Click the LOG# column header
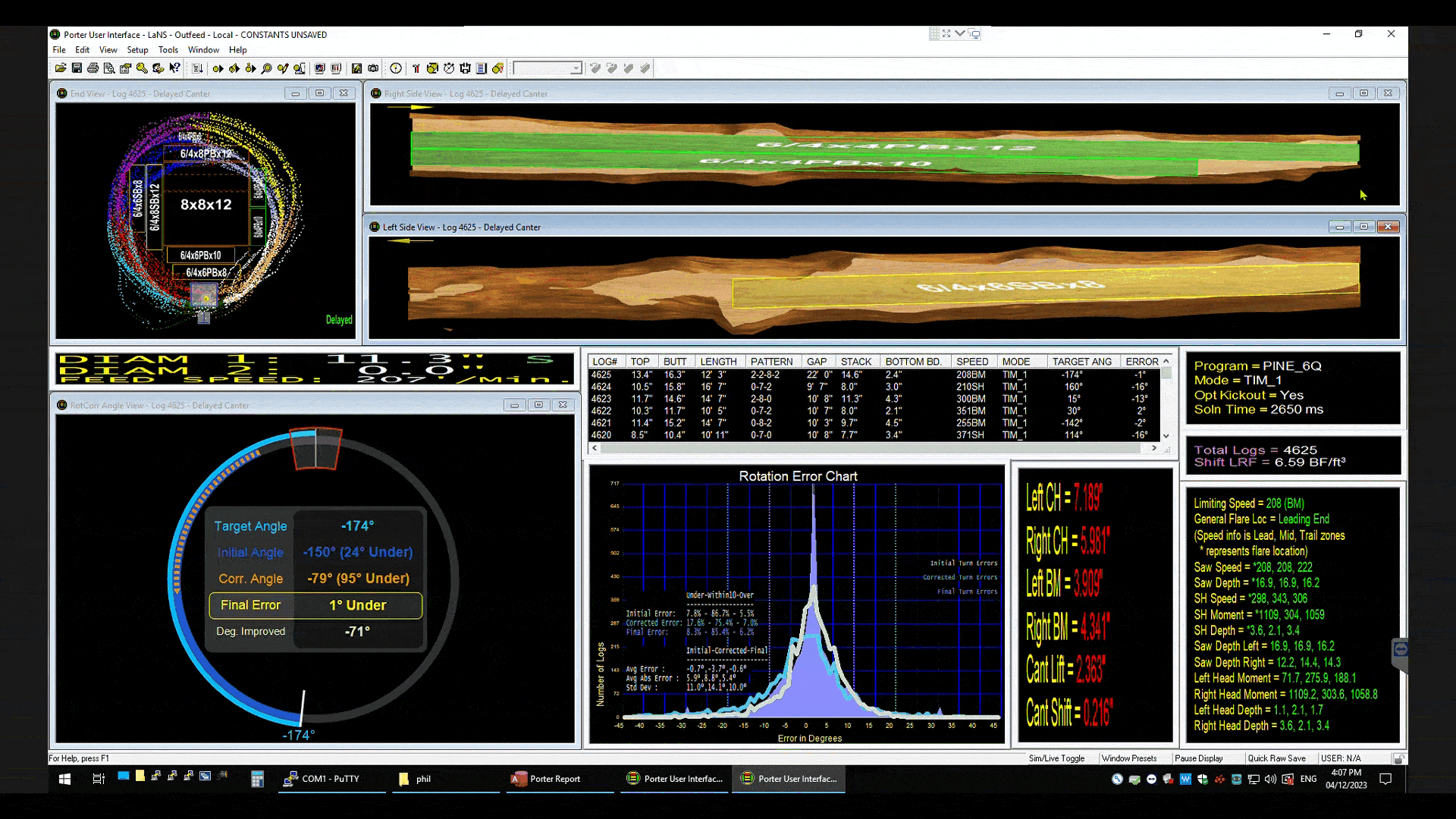This screenshot has width=1456, height=819. tap(605, 362)
